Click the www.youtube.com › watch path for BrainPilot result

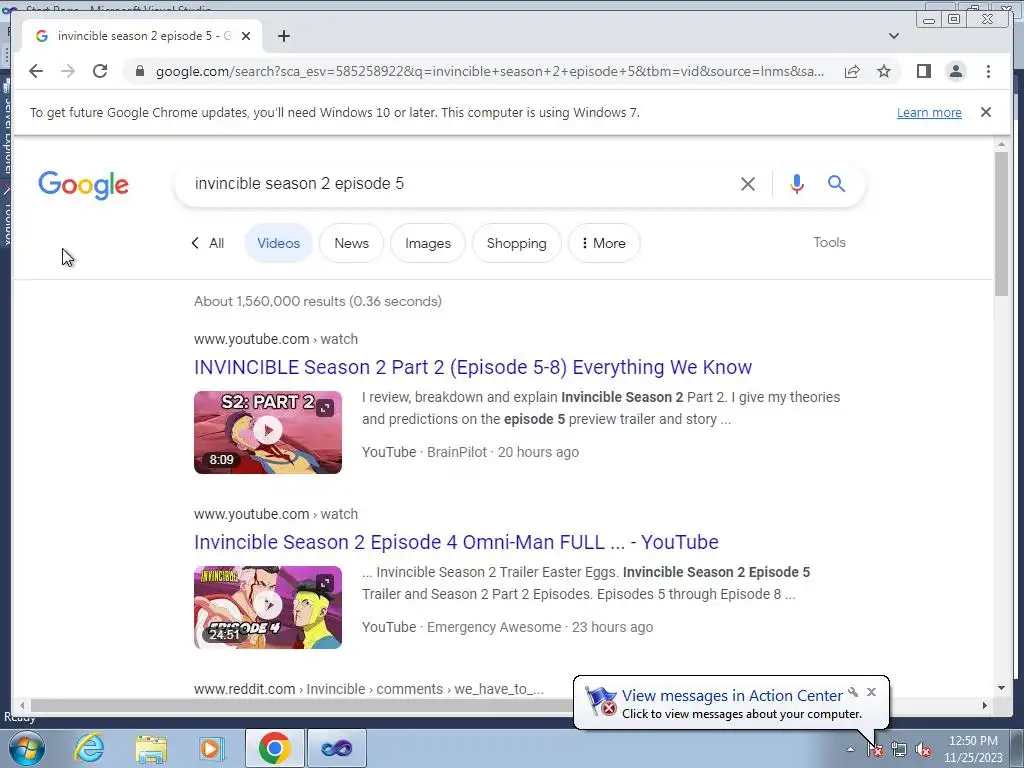click(276, 339)
